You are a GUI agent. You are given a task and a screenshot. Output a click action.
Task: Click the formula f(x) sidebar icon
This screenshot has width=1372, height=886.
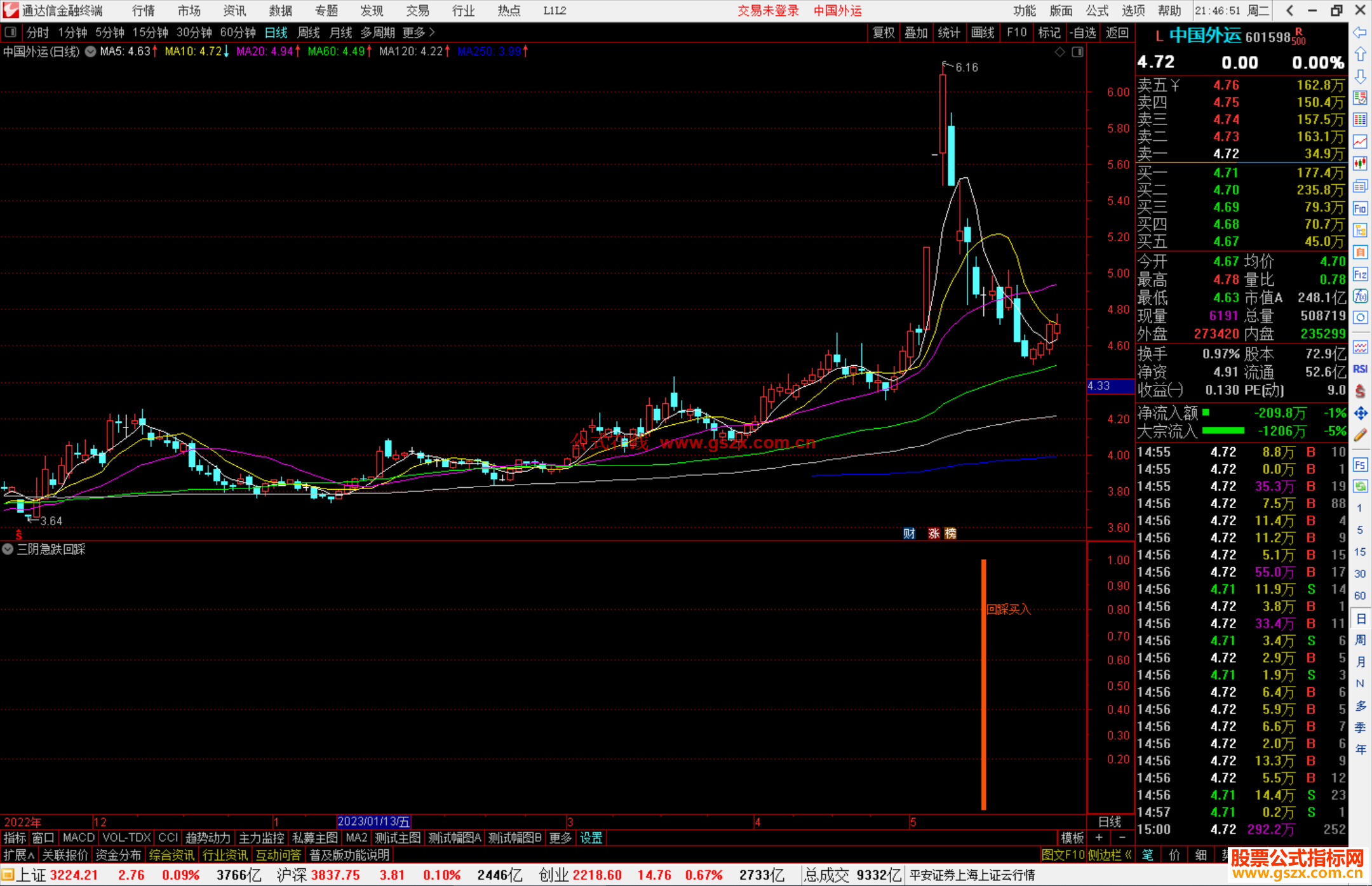(1360, 296)
